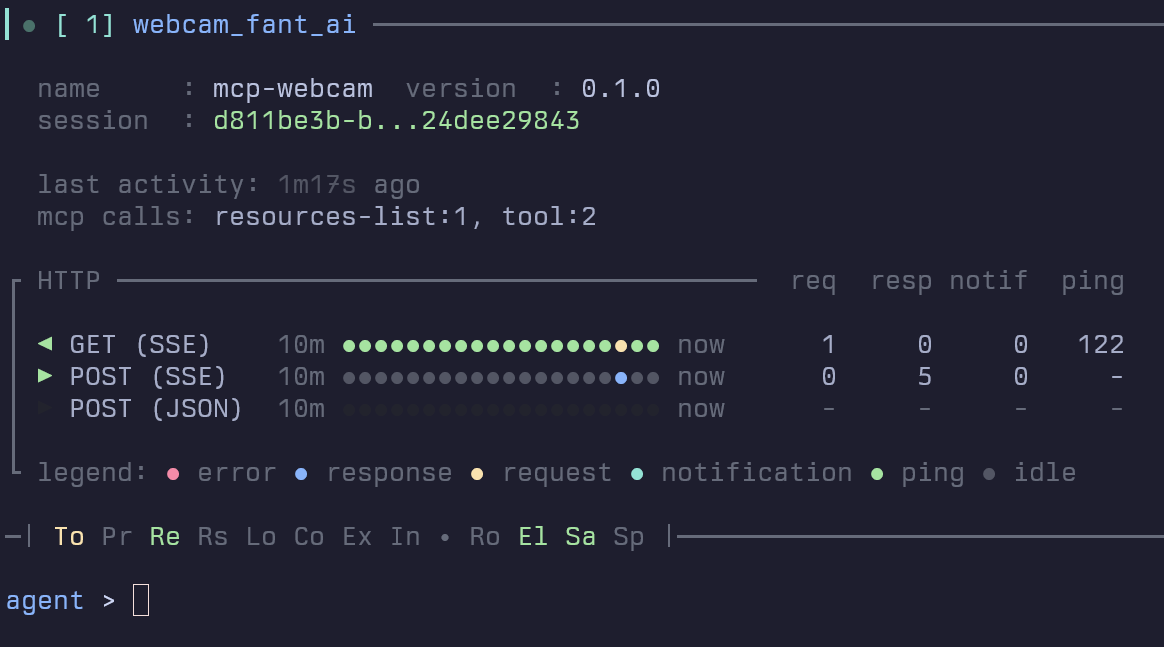Click the dim POST (JSON) arrow icon
This screenshot has height=647, width=1164.
pyautogui.click(x=44, y=409)
